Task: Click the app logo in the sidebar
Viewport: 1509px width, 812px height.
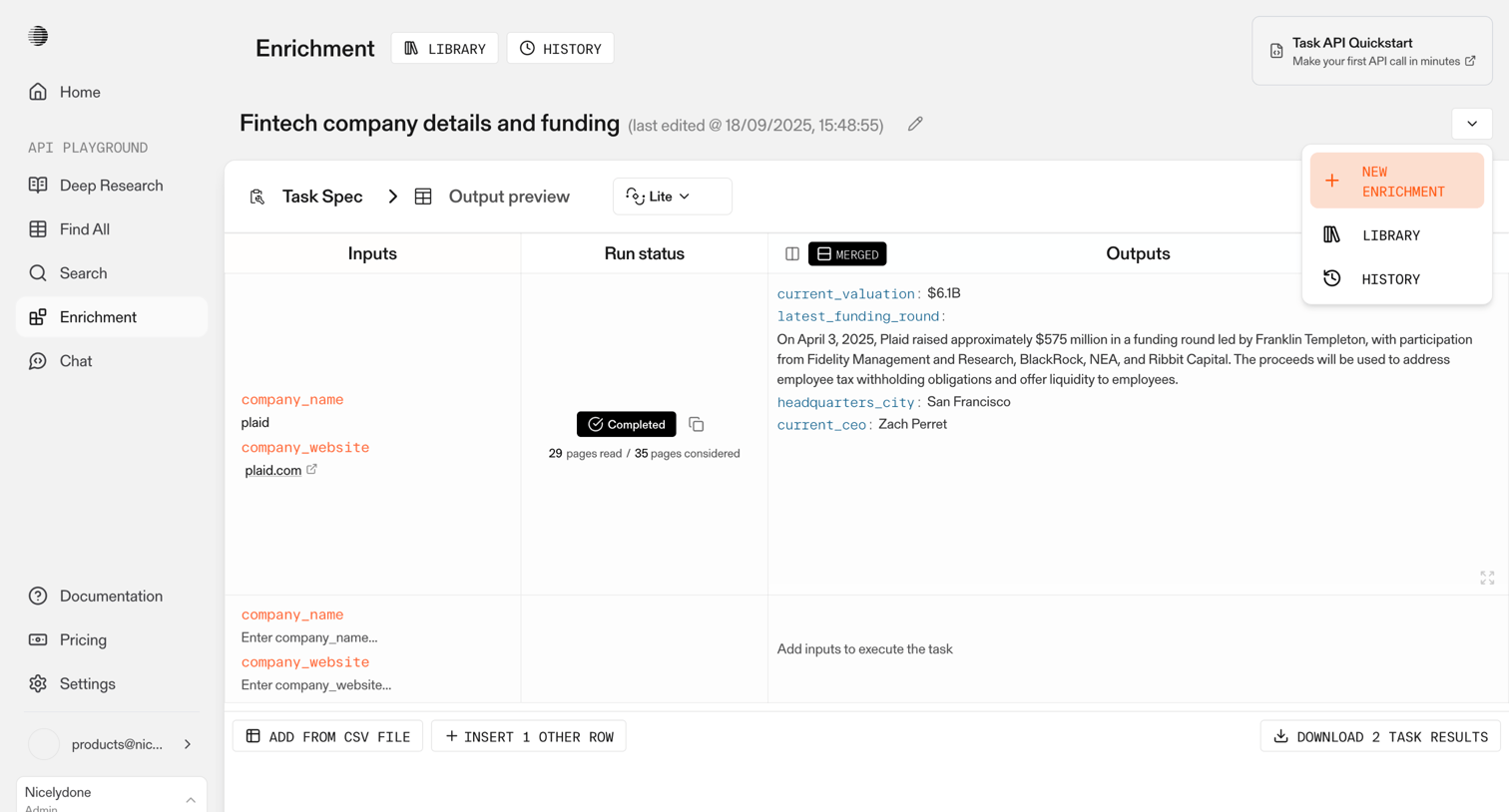Action: point(38,36)
